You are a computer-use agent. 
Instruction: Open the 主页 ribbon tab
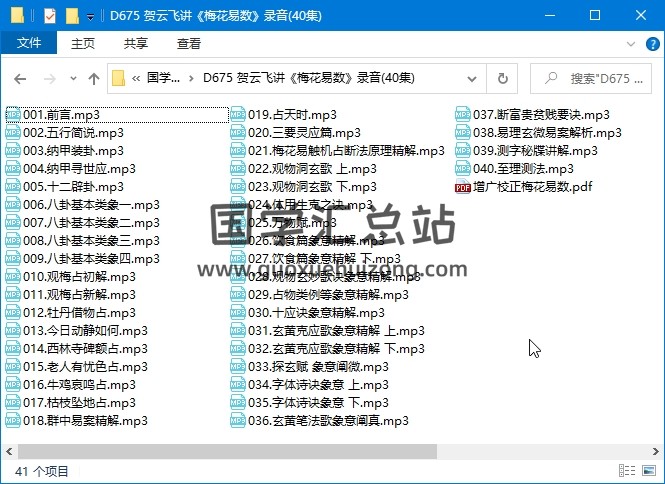[x=83, y=43]
